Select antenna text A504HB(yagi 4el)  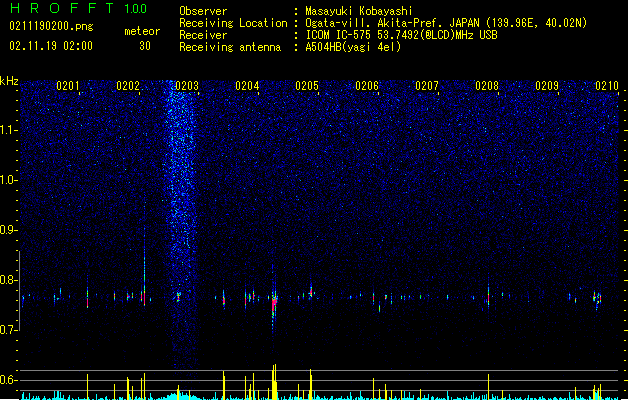pos(353,47)
